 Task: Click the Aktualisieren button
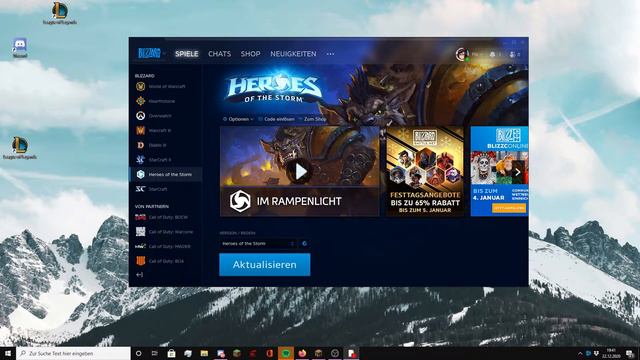(x=264, y=264)
